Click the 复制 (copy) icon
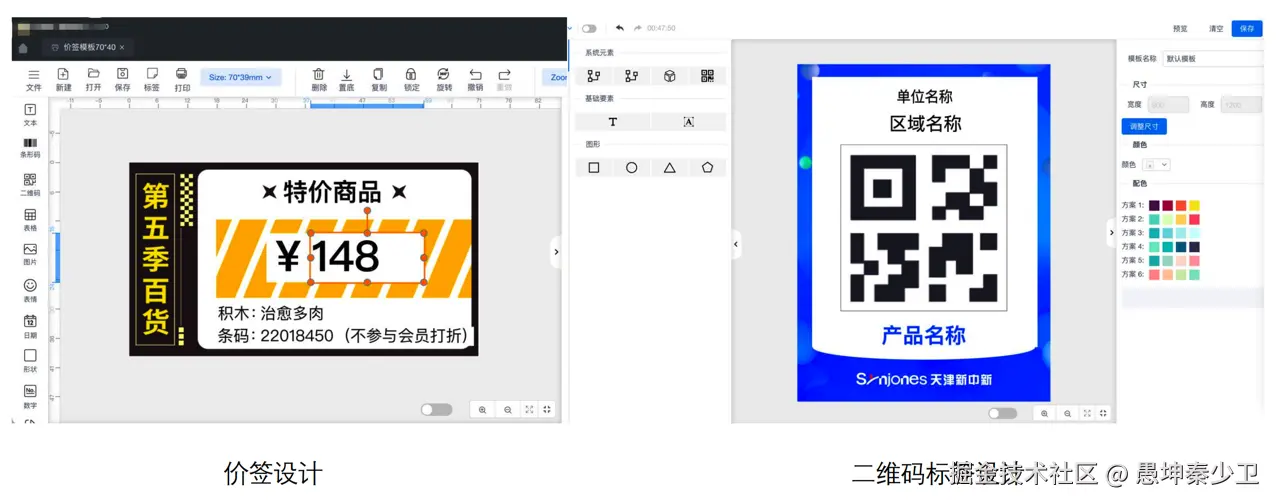This screenshot has height=504, width=1276. click(379, 80)
